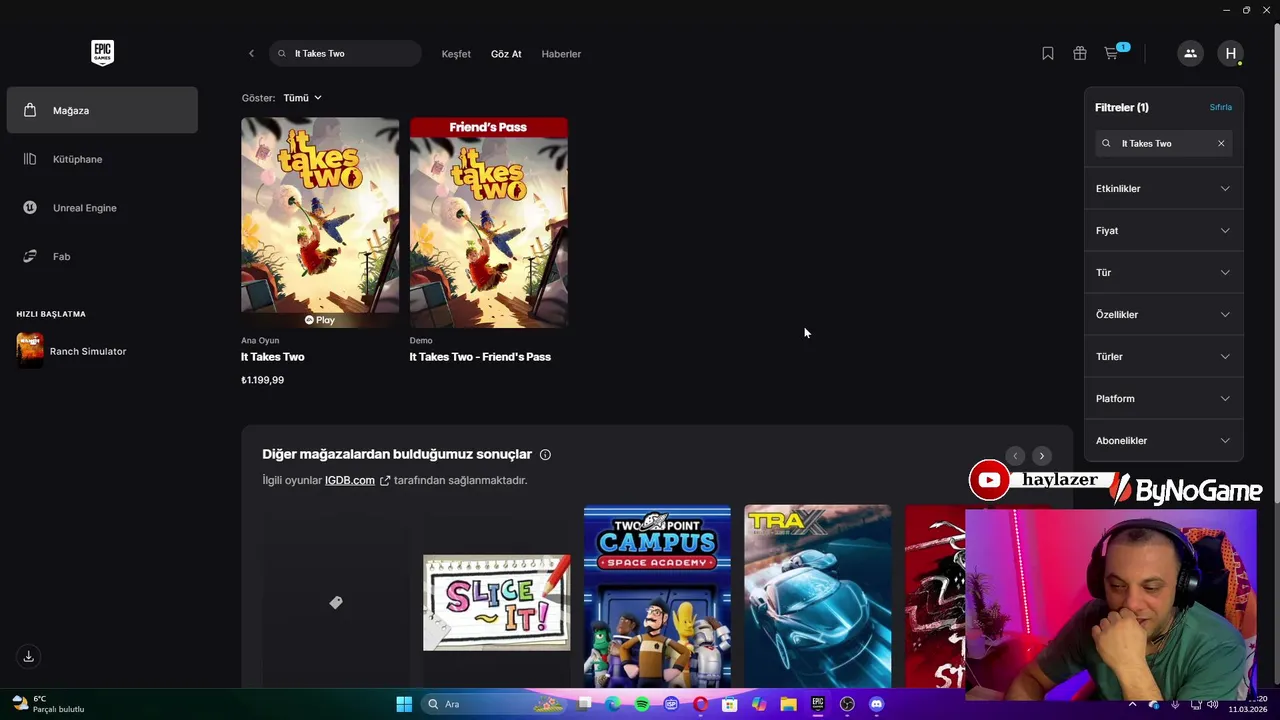This screenshot has width=1280, height=720.
Task: Open the IGDB.com link
Action: (x=357, y=480)
